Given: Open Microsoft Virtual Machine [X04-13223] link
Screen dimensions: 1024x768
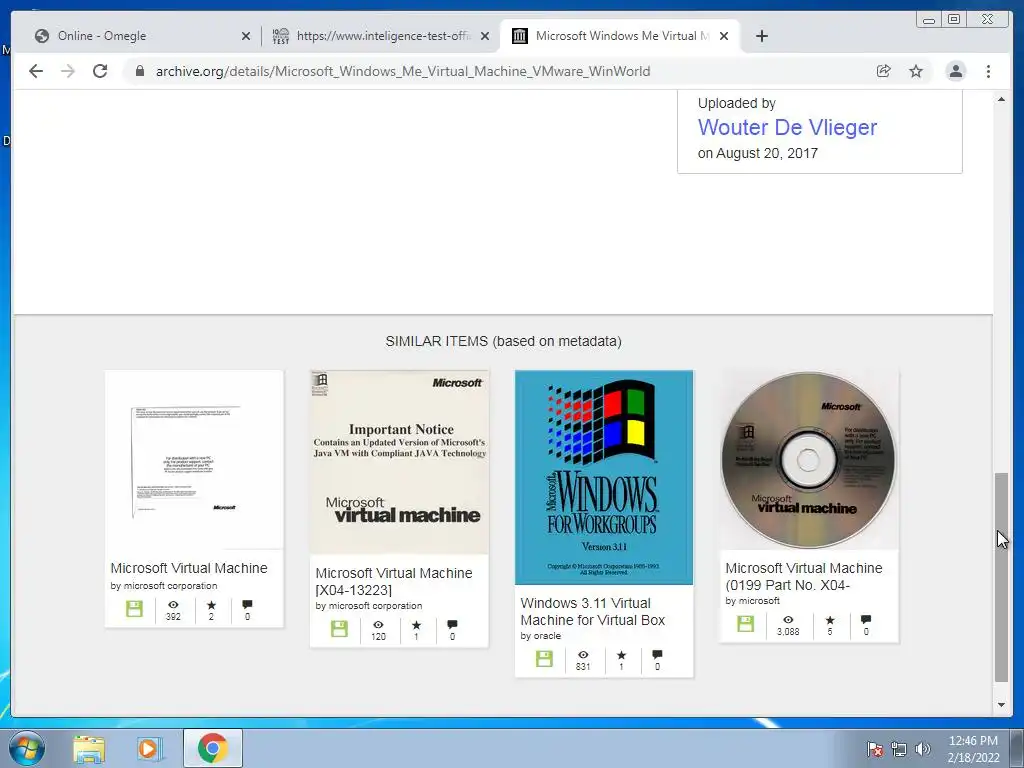Looking at the screenshot, I should pyautogui.click(x=394, y=581).
